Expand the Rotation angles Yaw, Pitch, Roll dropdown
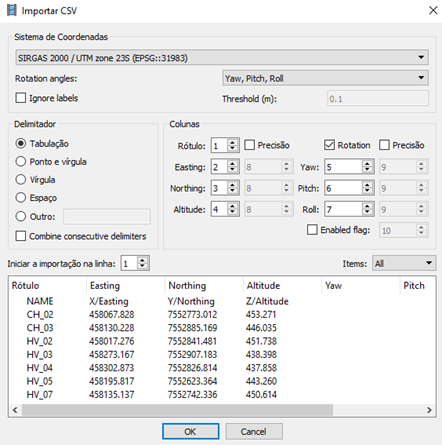The width and height of the screenshot is (442, 445). point(325,78)
